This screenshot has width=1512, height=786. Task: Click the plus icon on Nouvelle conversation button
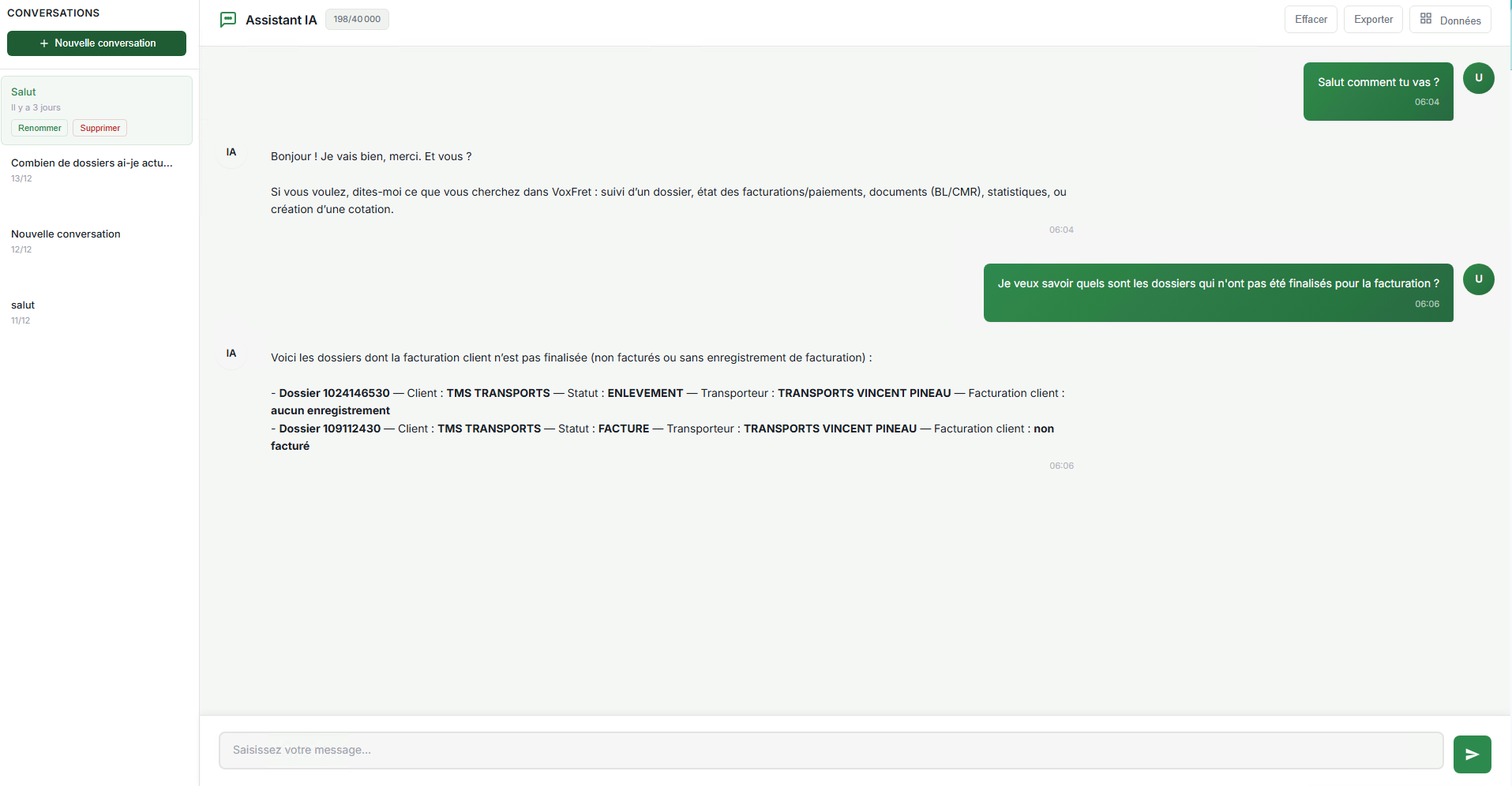click(x=43, y=43)
